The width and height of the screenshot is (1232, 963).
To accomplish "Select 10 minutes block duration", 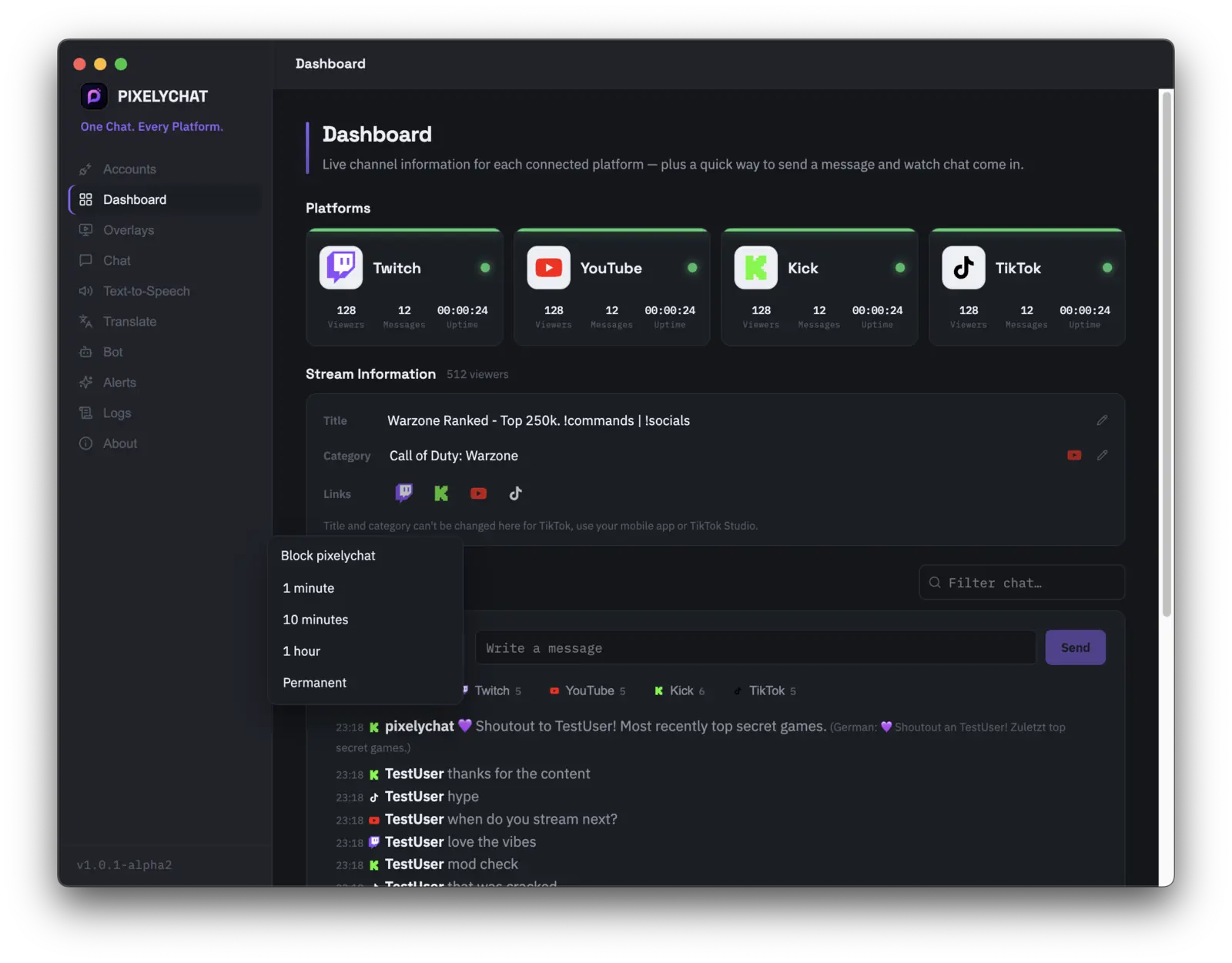I will click(365, 620).
